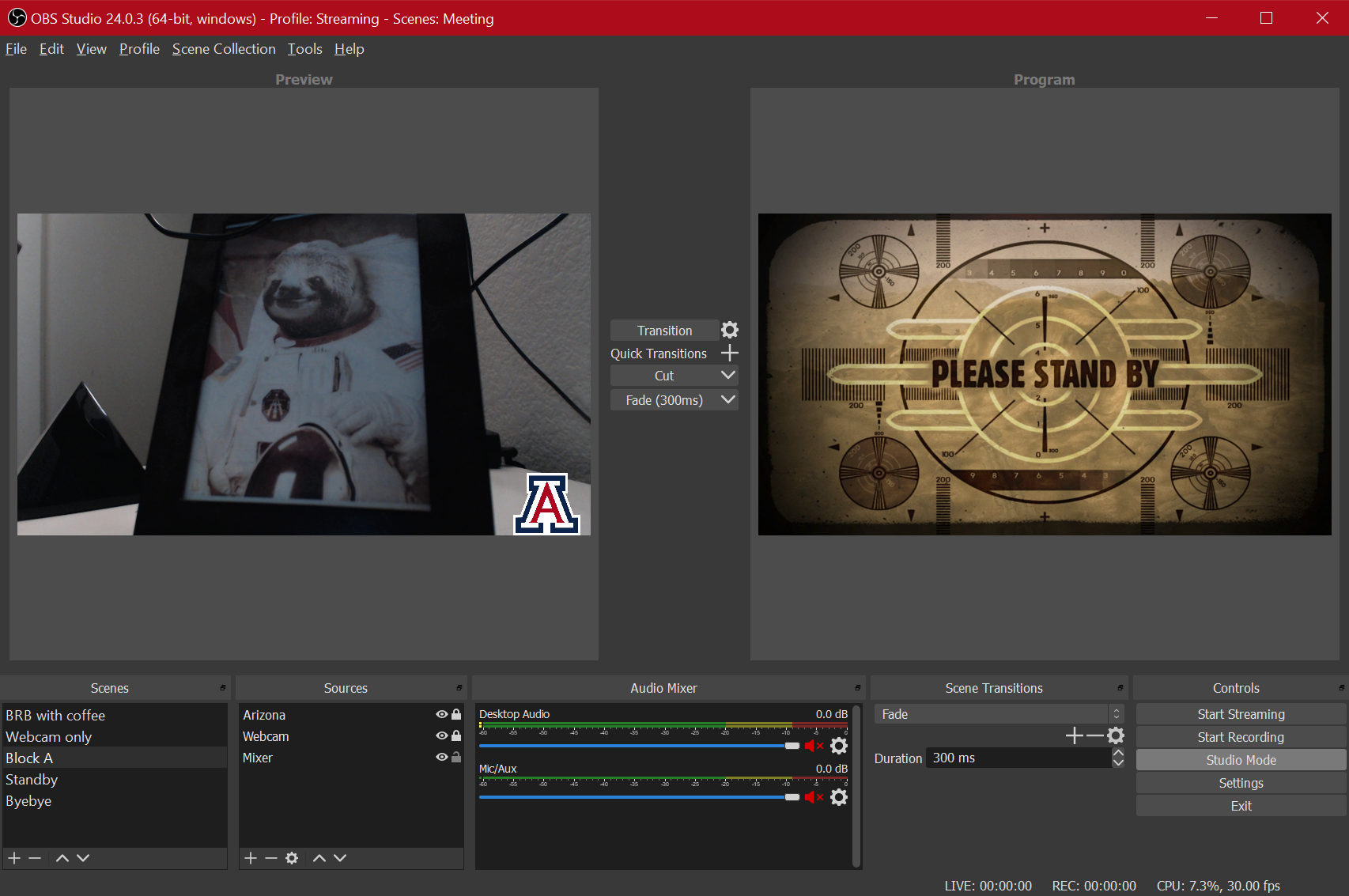
Task: Toggle visibility of the Mixer source
Action: click(x=442, y=757)
